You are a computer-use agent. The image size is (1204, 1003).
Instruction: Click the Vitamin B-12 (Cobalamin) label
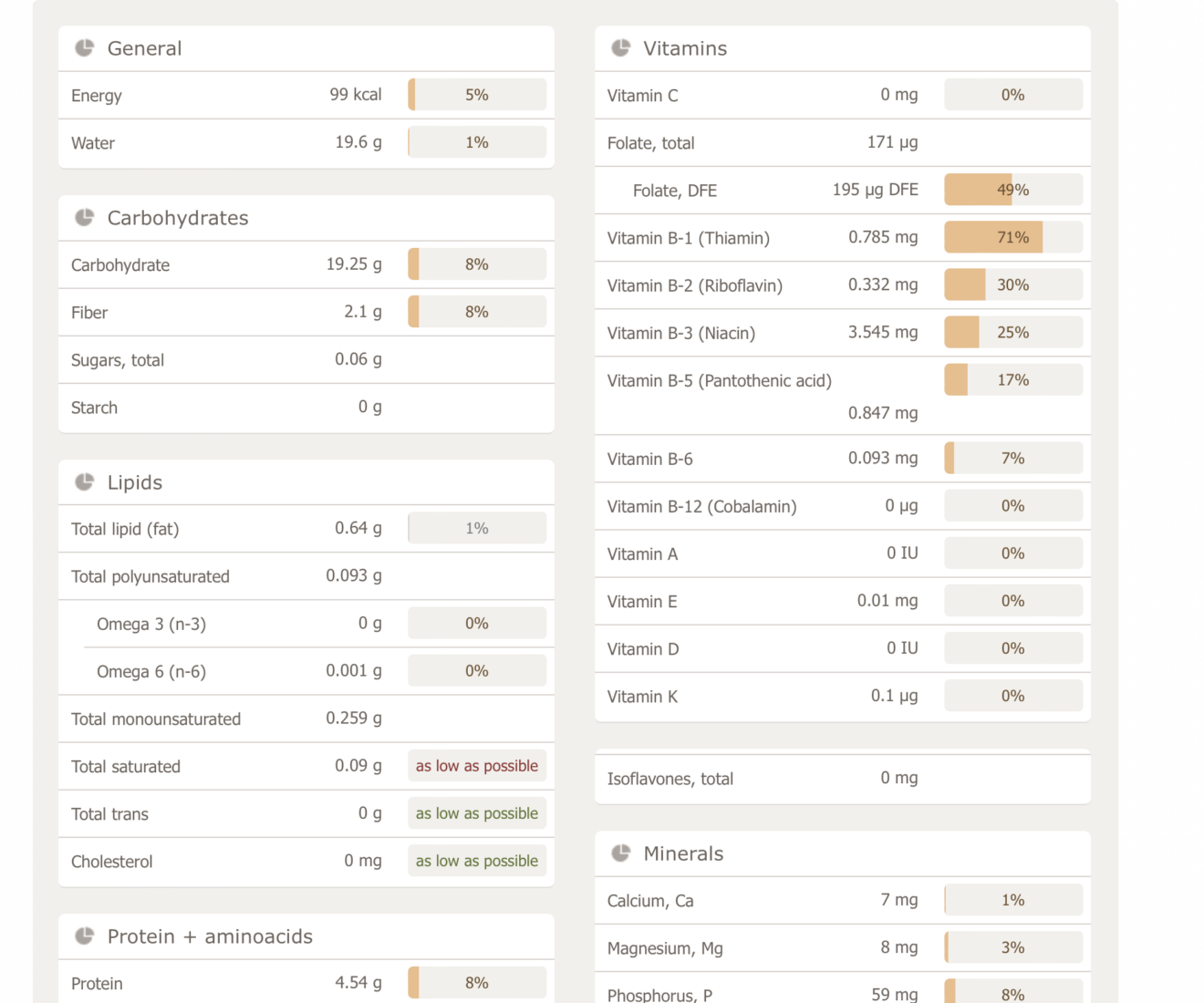click(x=701, y=506)
